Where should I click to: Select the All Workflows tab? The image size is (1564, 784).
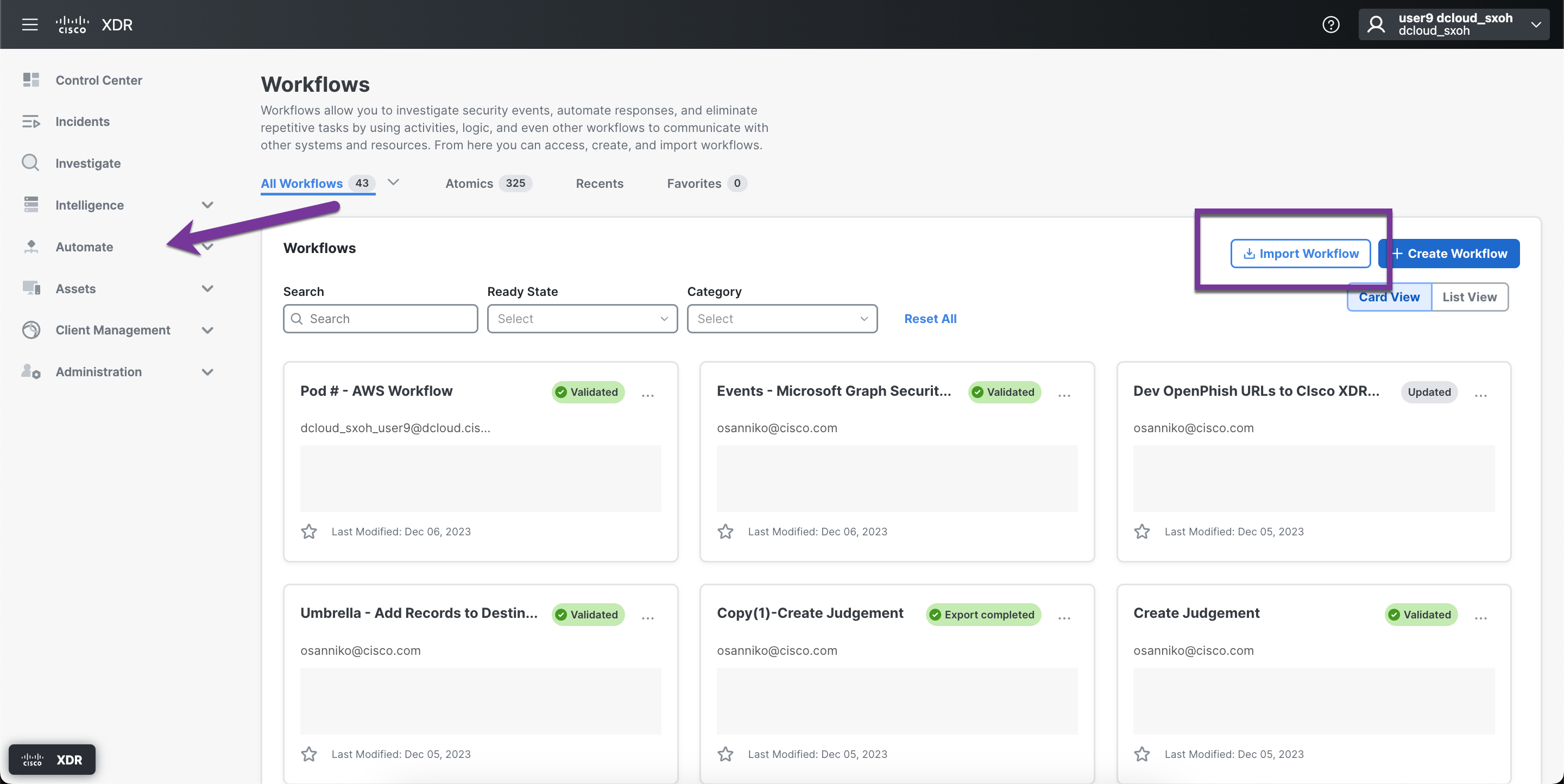(318, 184)
